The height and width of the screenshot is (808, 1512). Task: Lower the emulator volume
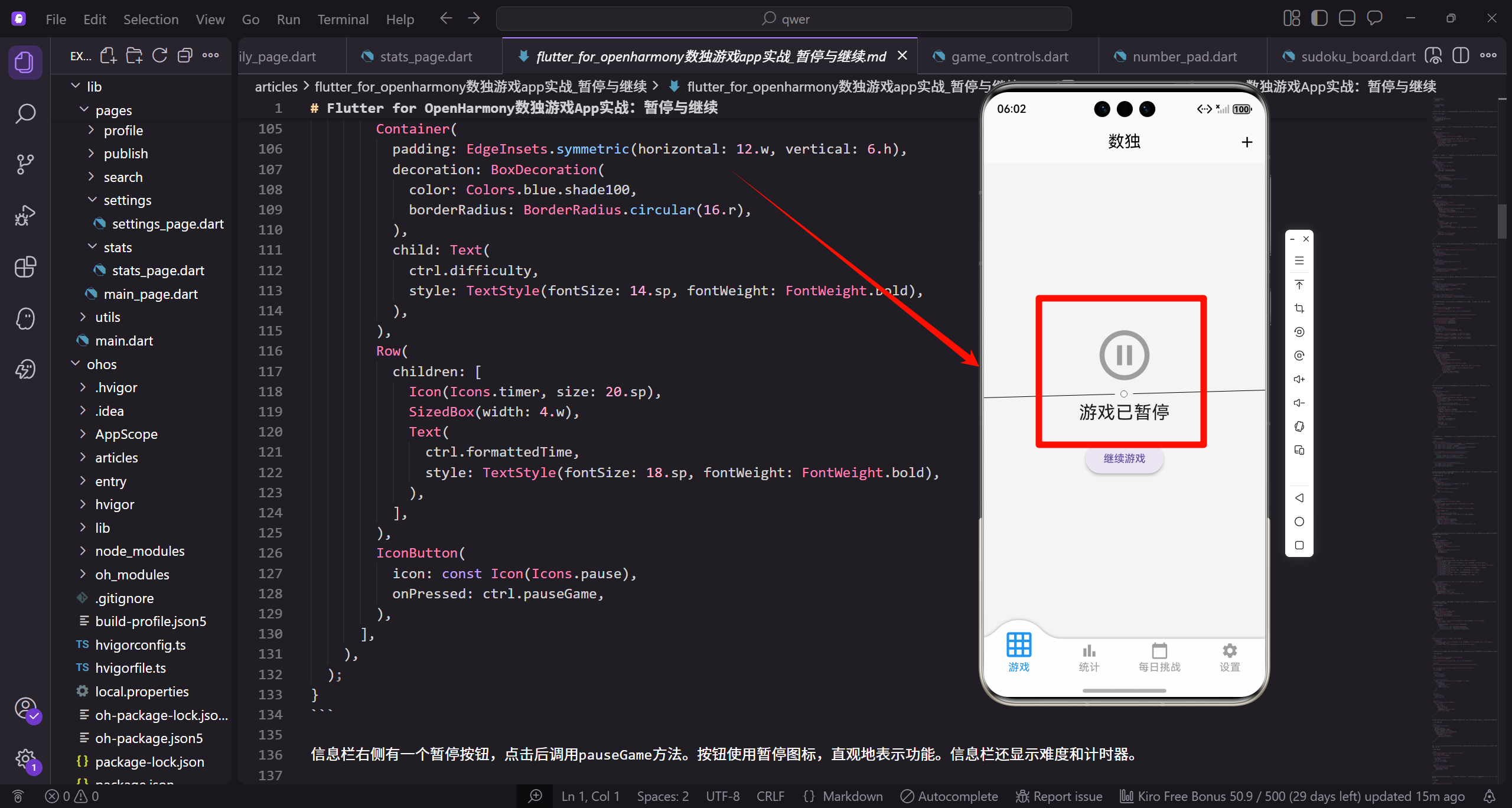[x=1299, y=403]
